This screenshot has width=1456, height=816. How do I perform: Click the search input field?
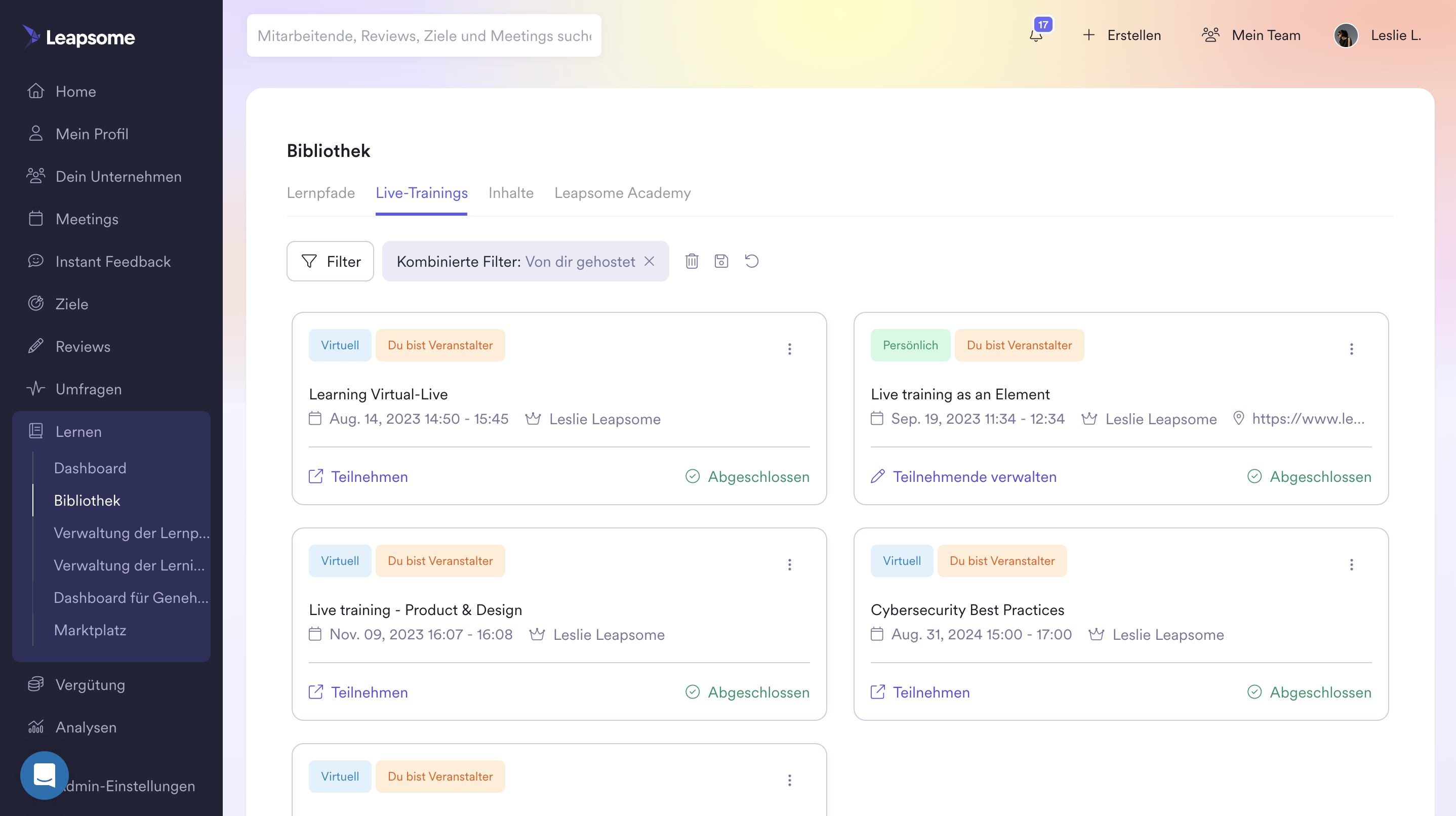click(x=424, y=35)
